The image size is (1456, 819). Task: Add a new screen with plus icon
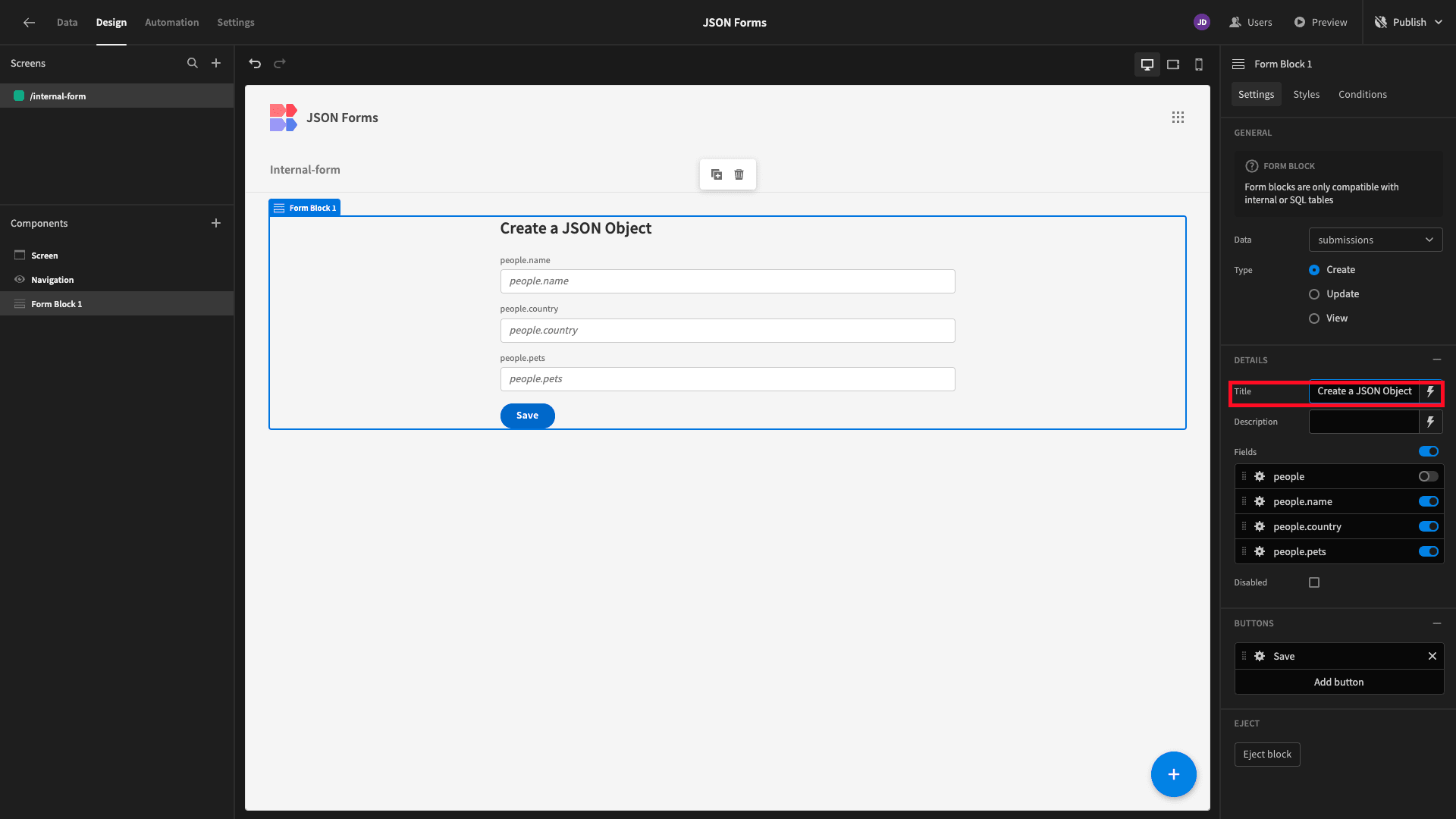pos(216,64)
